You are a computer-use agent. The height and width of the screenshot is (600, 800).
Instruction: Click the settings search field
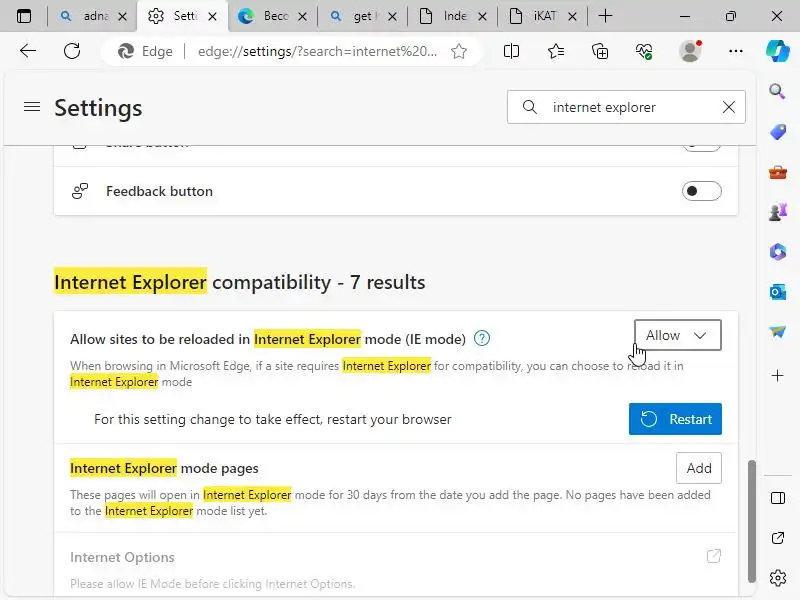tap(630, 107)
